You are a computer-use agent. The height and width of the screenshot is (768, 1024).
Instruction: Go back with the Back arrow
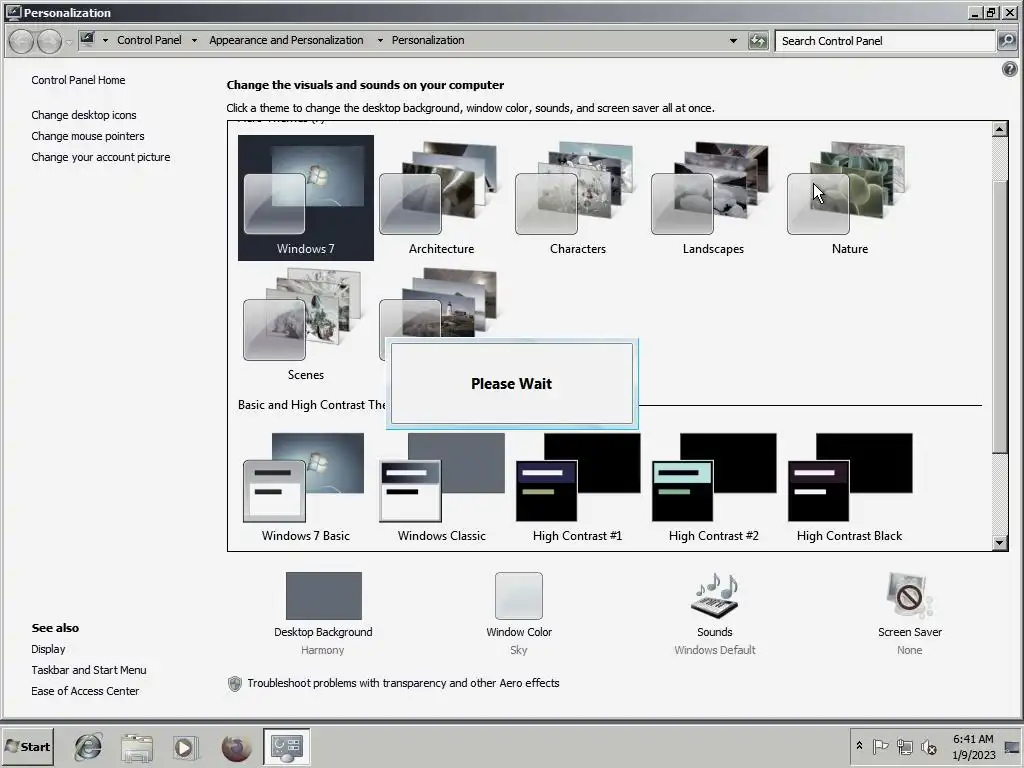point(22,41)
